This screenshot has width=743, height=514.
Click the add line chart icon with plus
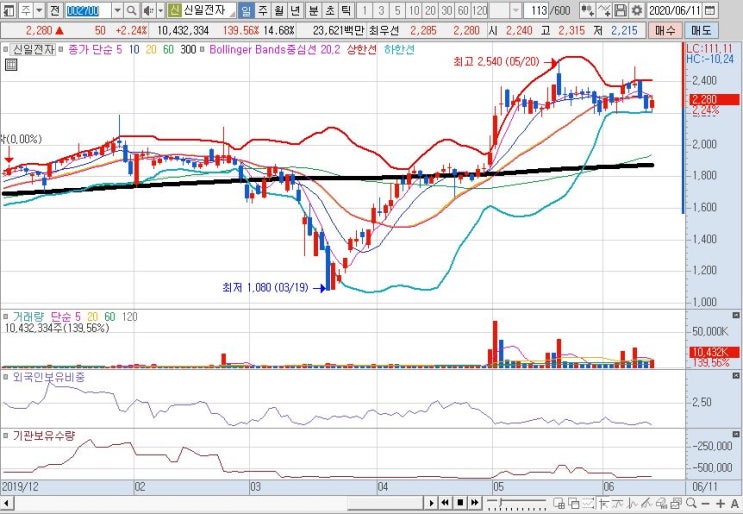click(x=604, y=10)
